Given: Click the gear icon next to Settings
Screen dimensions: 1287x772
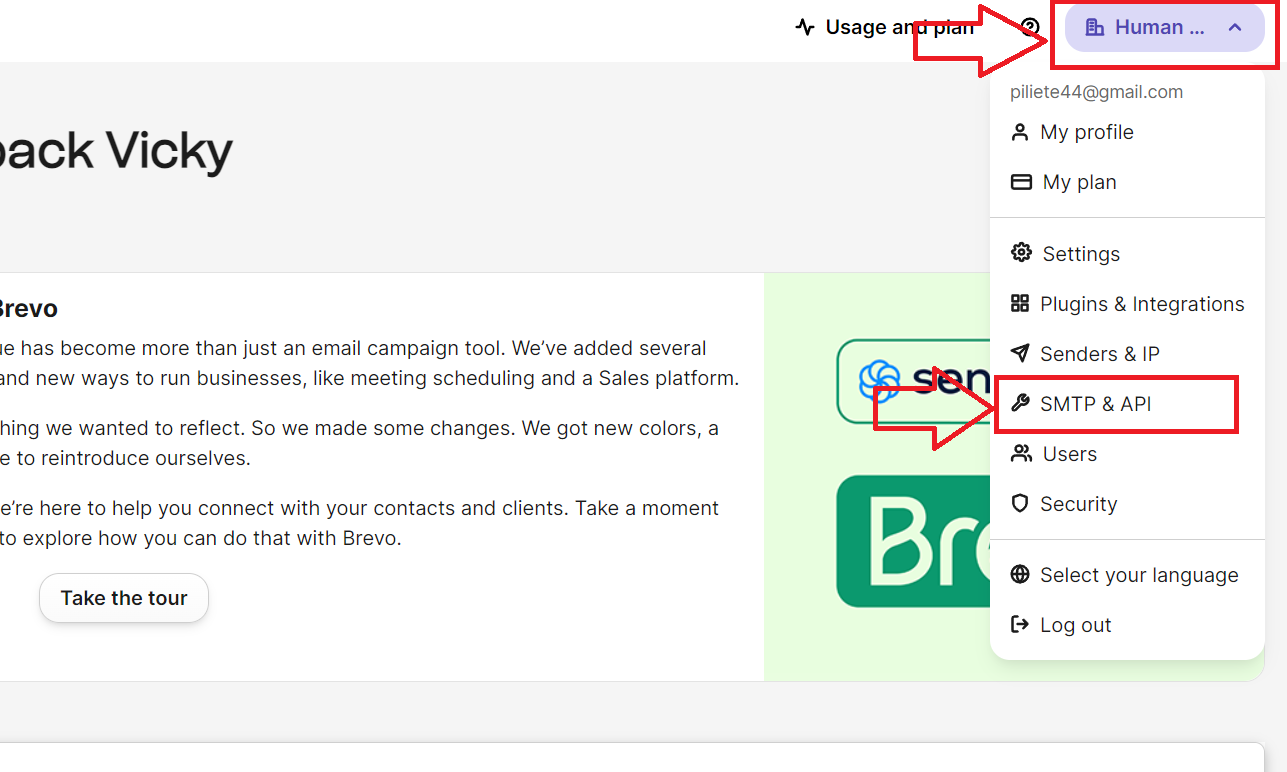Looking at the screenshot, I should (x=1021, y=253).
